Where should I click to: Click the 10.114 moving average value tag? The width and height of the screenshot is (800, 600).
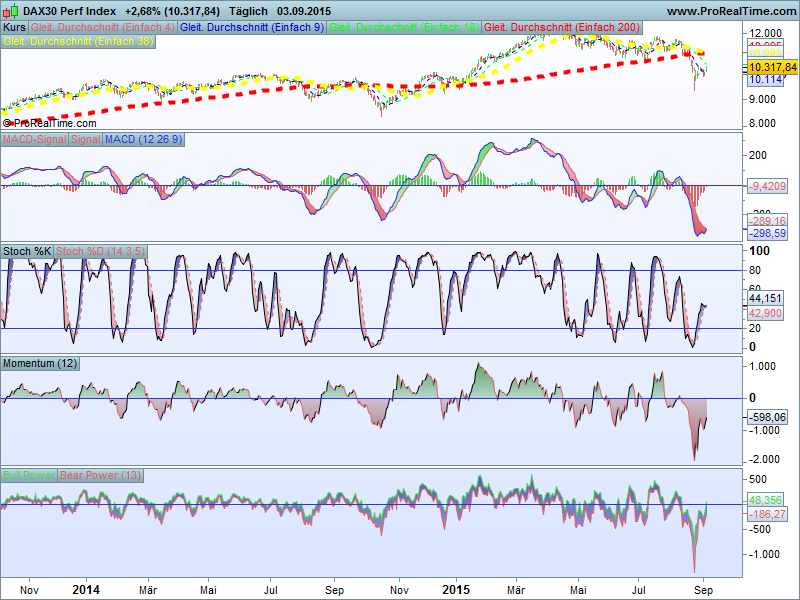766,80
